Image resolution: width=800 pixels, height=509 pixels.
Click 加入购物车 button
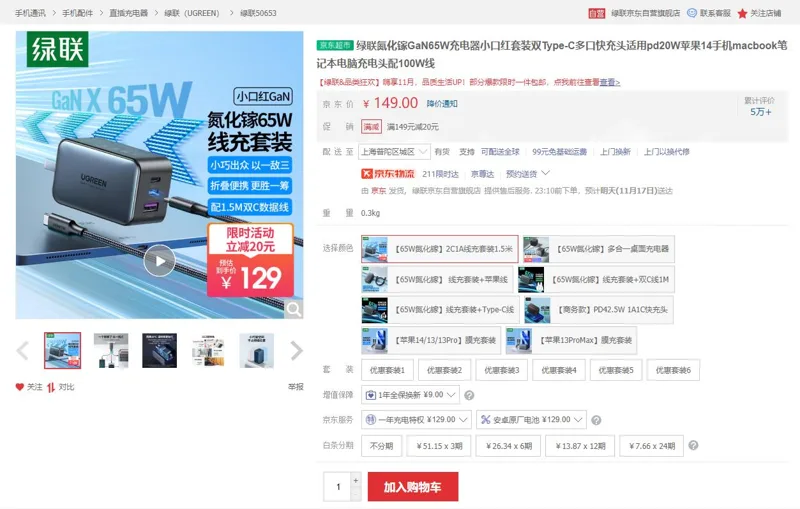point(413,487)
